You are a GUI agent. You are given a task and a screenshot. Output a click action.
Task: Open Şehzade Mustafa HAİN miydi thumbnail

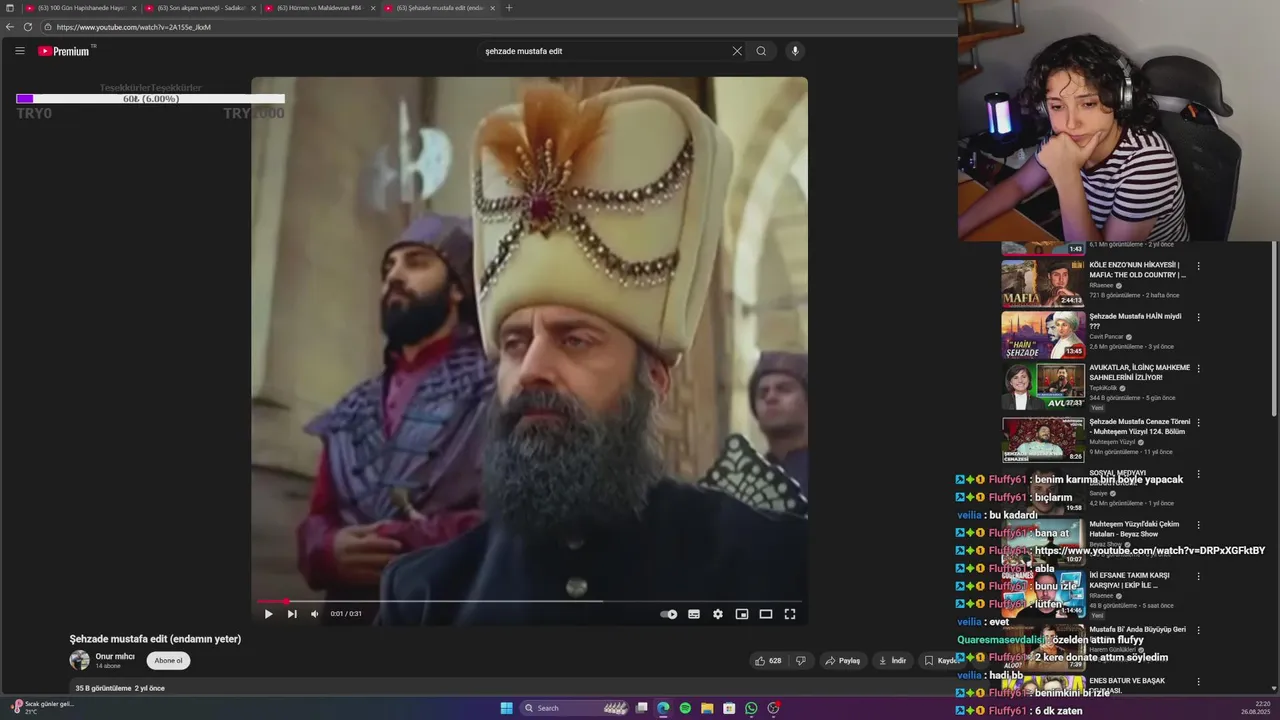tap(1043, 335)
